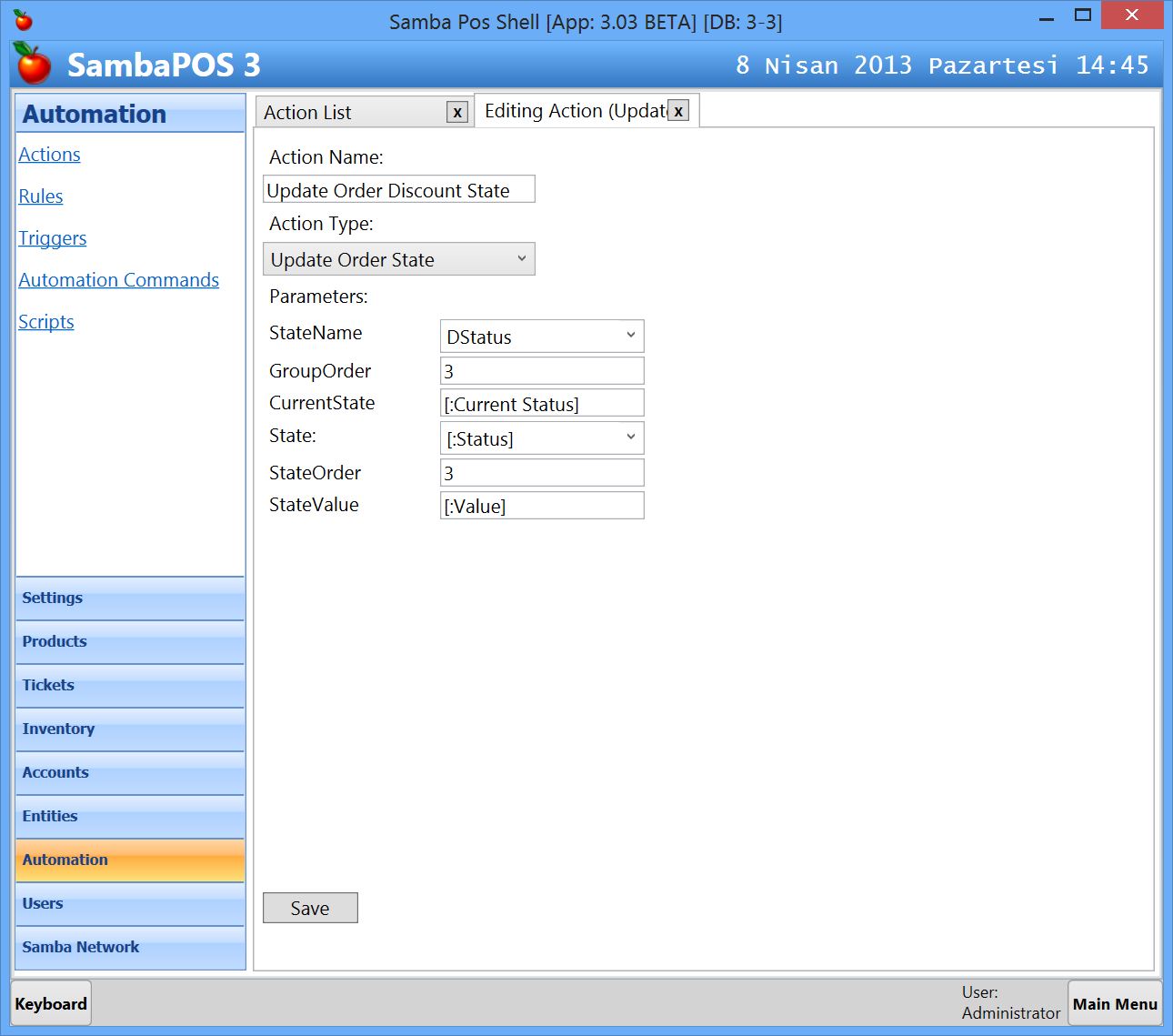Focus the StateValue field
This screenshot has width=1173, height=1036.
point(541,506)
